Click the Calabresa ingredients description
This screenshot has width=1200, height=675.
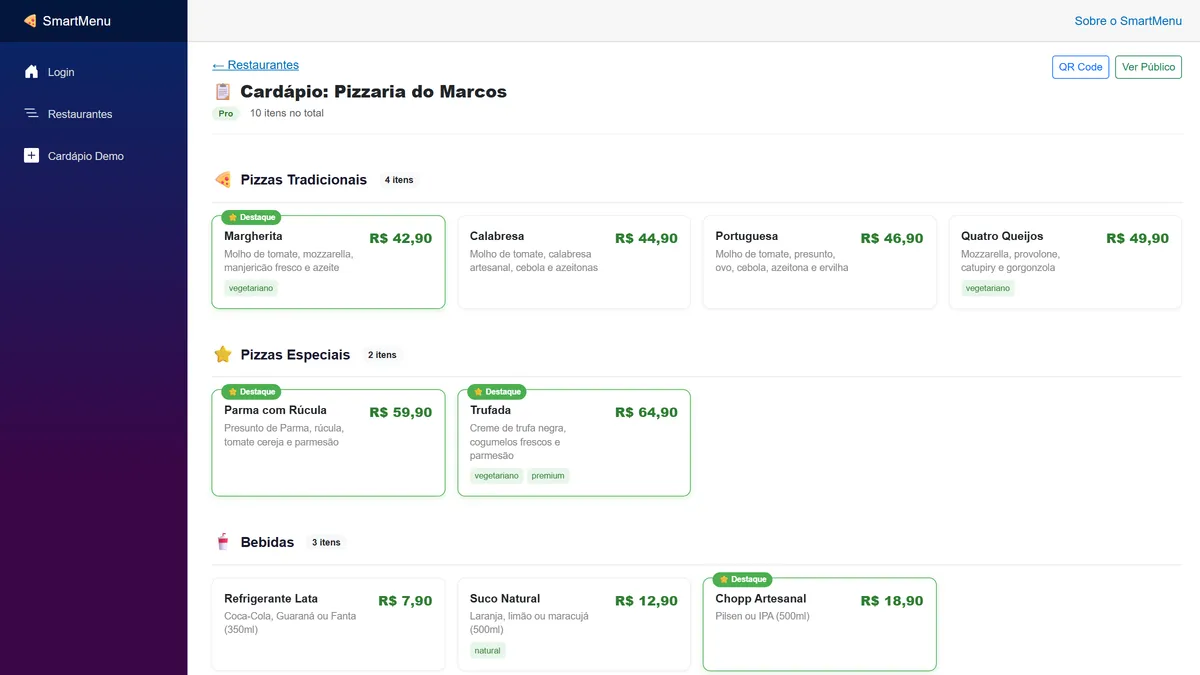[534, 261]
